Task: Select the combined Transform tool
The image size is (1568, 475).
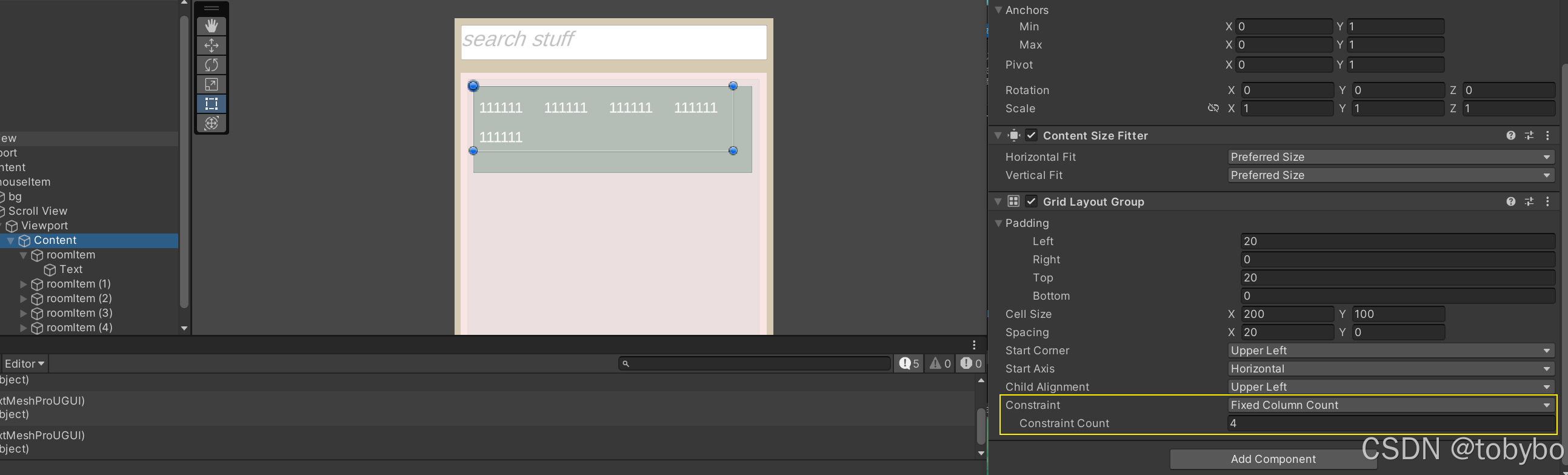Action: pos(211,124)
